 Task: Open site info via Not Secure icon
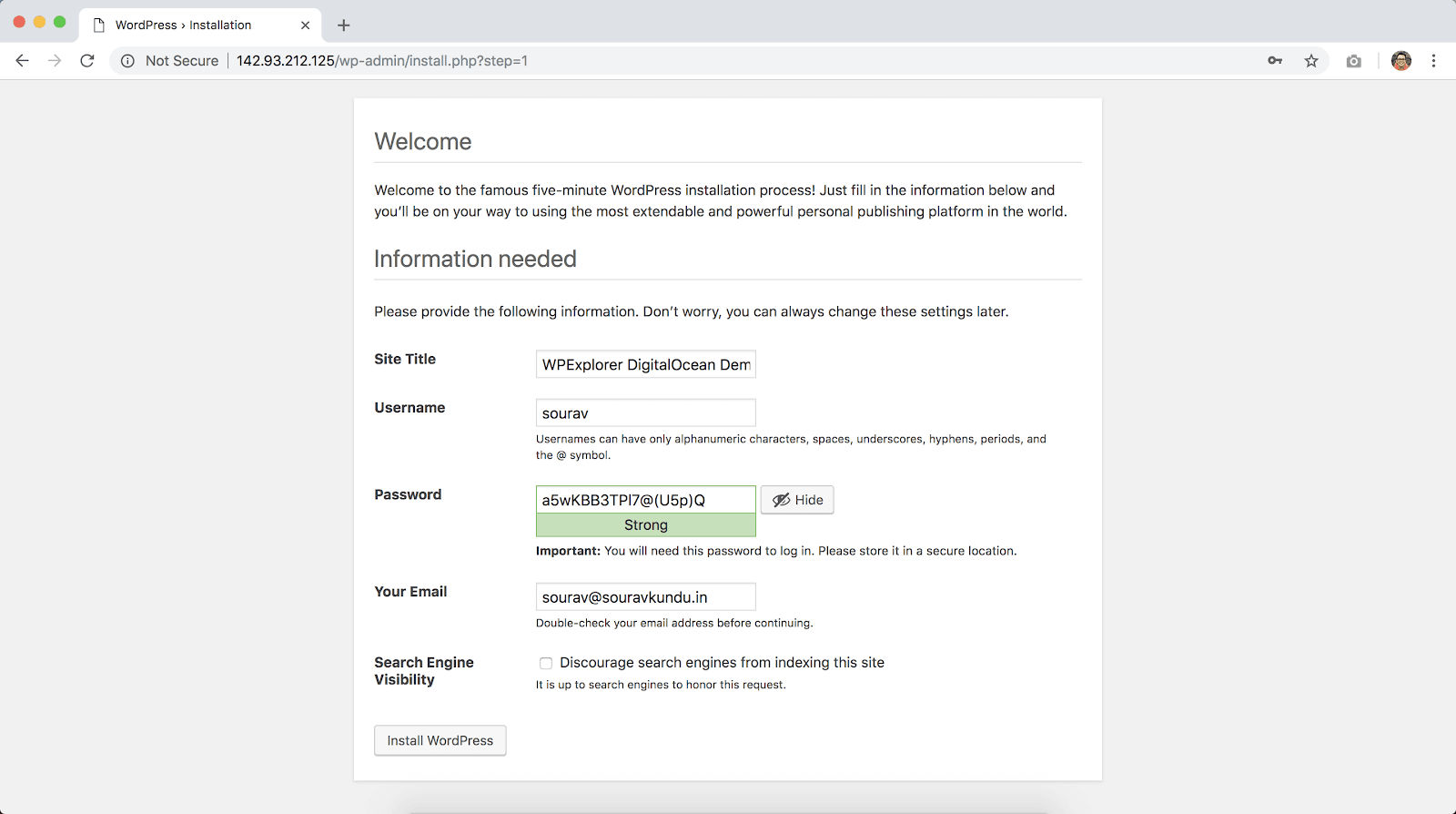(x=128, y=61)
